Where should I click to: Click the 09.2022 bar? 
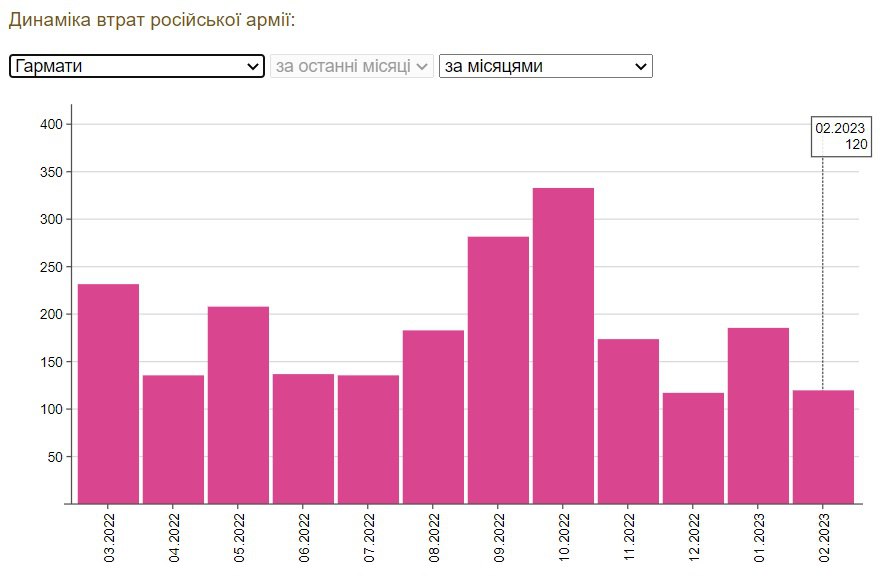[498, 370]
